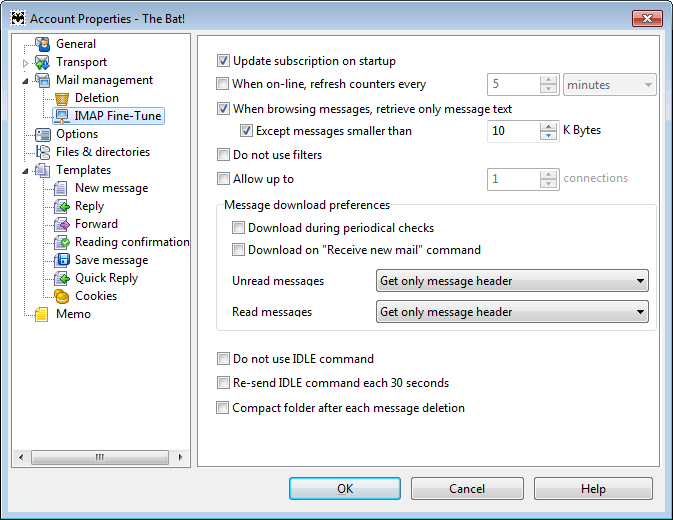Click the Files & directories icon
This screenshot has width=673, height=520.
42,152
